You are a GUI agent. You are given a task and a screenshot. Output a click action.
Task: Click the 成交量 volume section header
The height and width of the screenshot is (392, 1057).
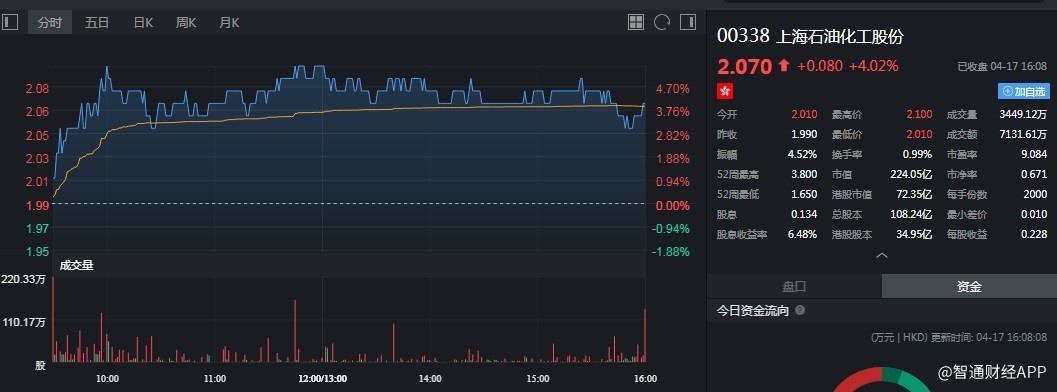click(76, 265)
